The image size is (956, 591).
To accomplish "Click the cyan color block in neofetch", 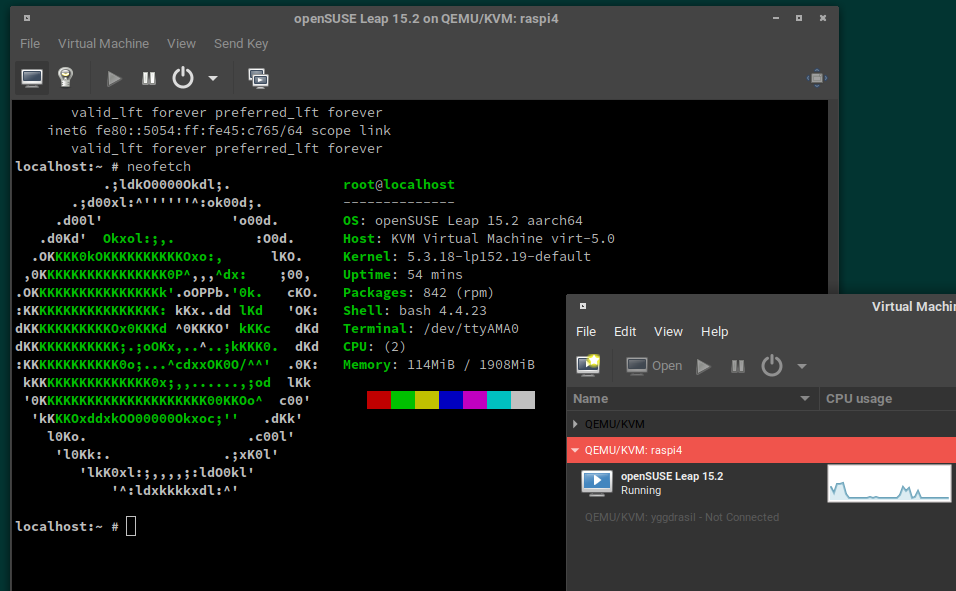I will [499, 400].
